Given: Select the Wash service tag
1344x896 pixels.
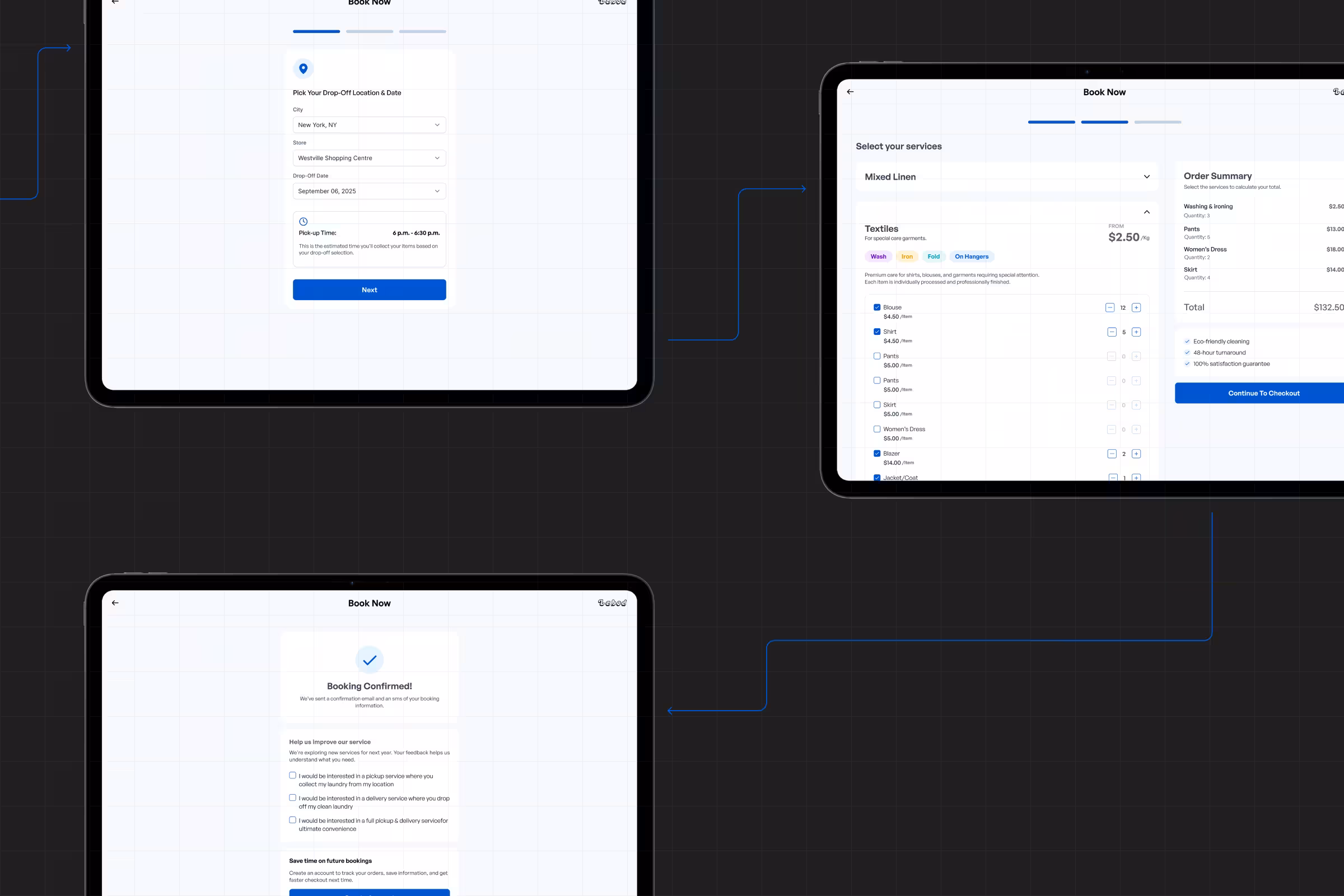Looking at the screenshot, I should point(878,256).
